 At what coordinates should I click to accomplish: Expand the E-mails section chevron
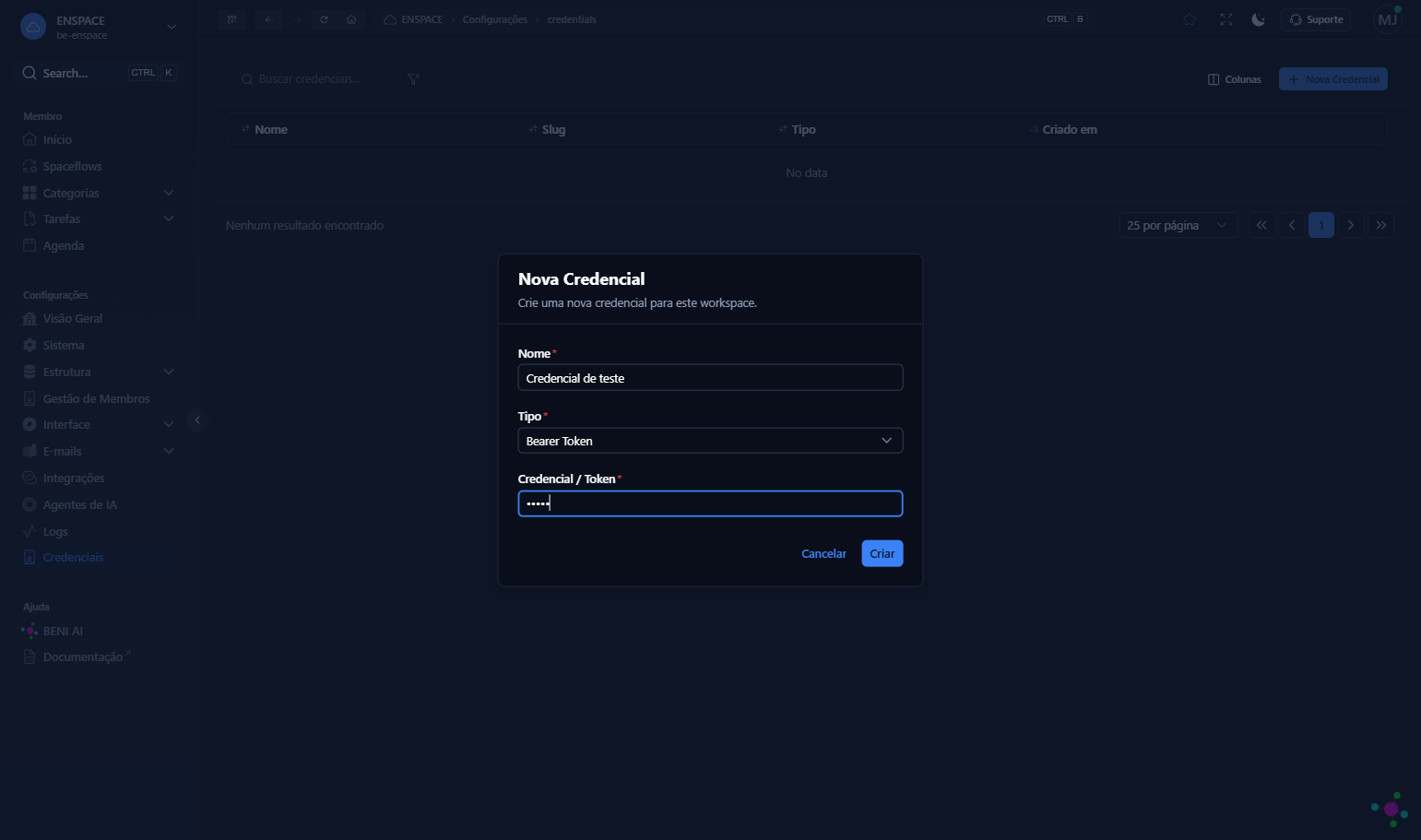click(x=169, y=451)
